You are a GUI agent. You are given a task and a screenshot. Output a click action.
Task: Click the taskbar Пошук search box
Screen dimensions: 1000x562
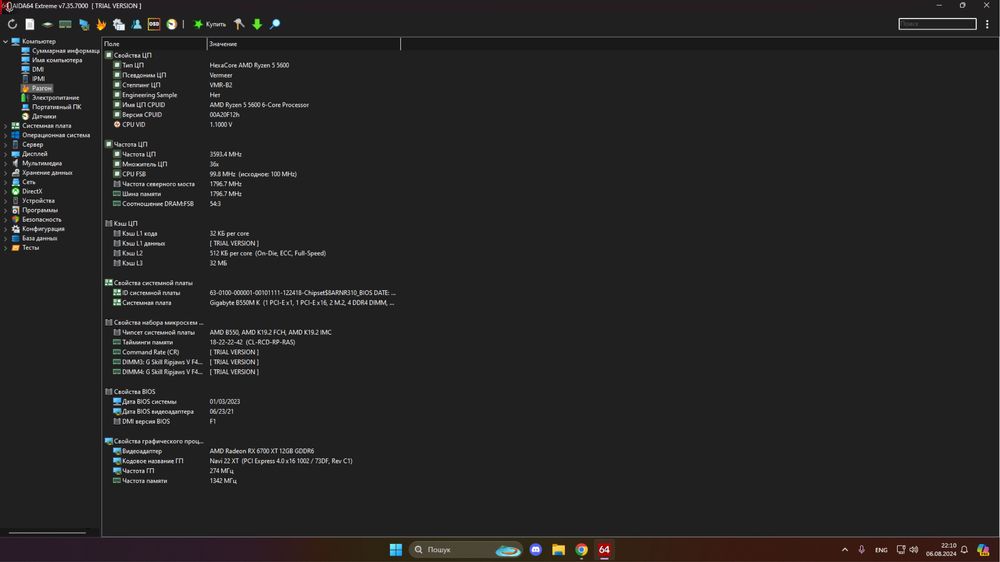click(x=466, y=549)
